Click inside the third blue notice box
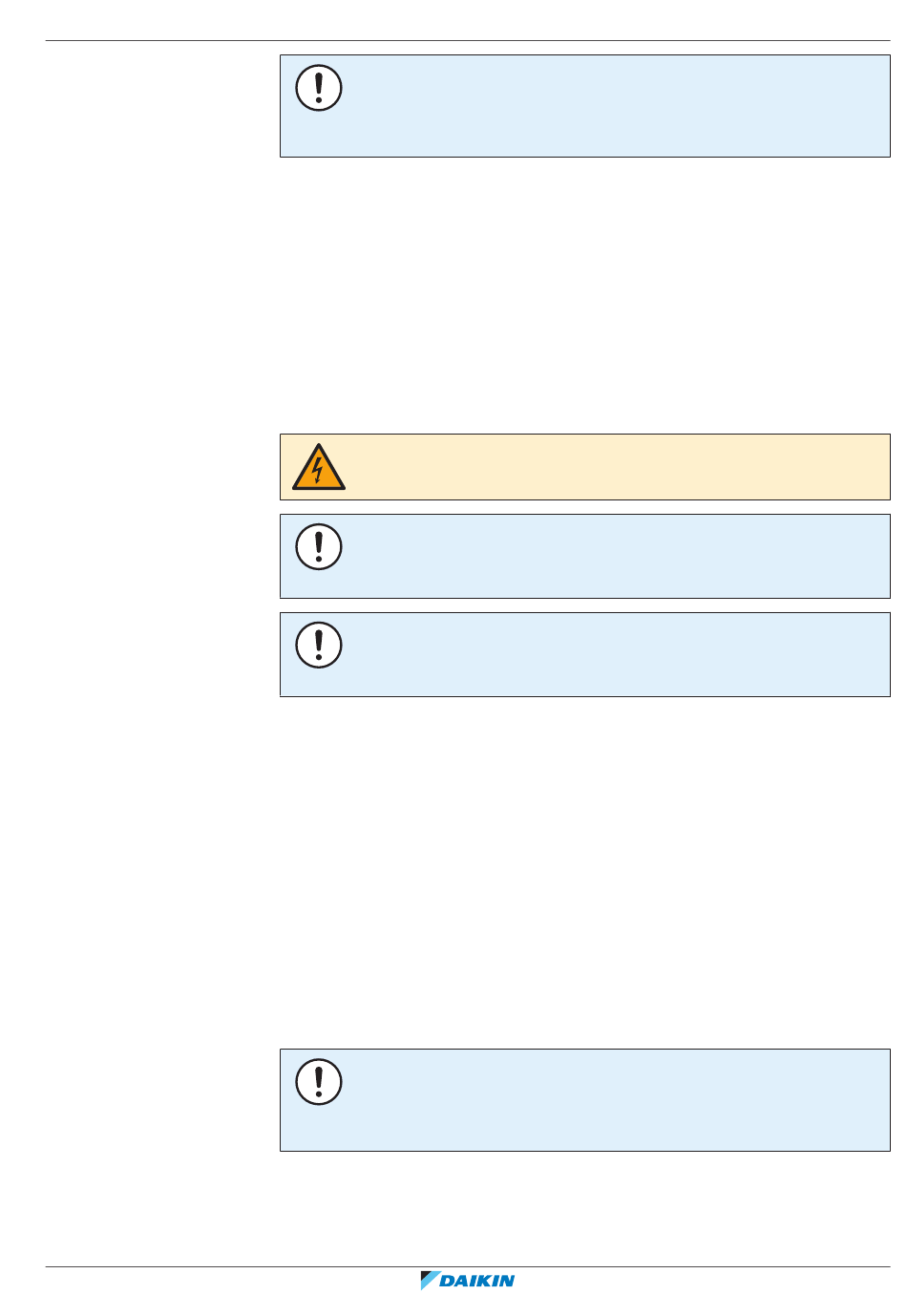This screenshot has width=907, height=1316. point(611,655)
